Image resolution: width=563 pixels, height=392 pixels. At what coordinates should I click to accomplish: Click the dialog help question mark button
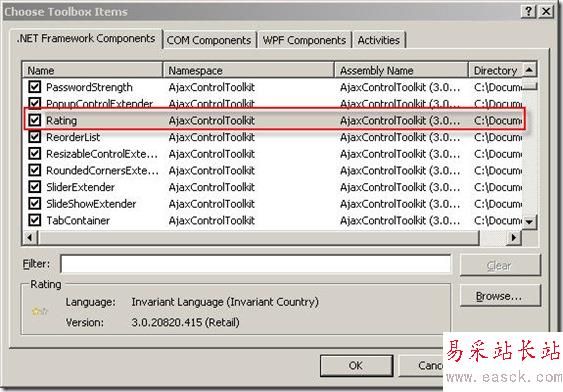click(x=529, y=11)
